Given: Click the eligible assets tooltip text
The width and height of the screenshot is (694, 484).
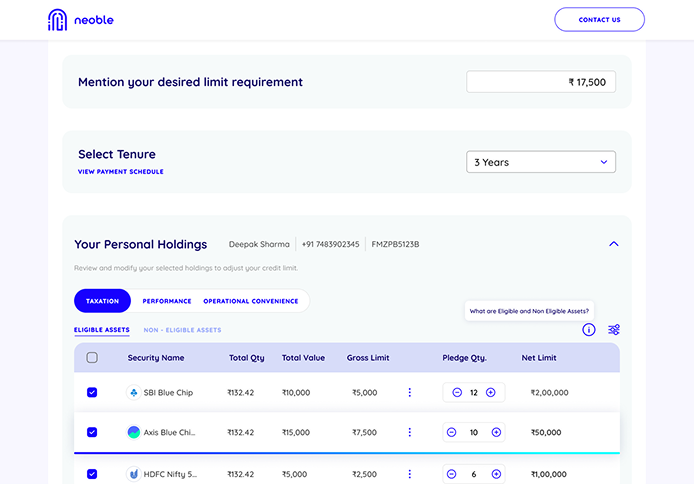Looking at the screenshot, I should pyautogui.click(x=529, y=311).
